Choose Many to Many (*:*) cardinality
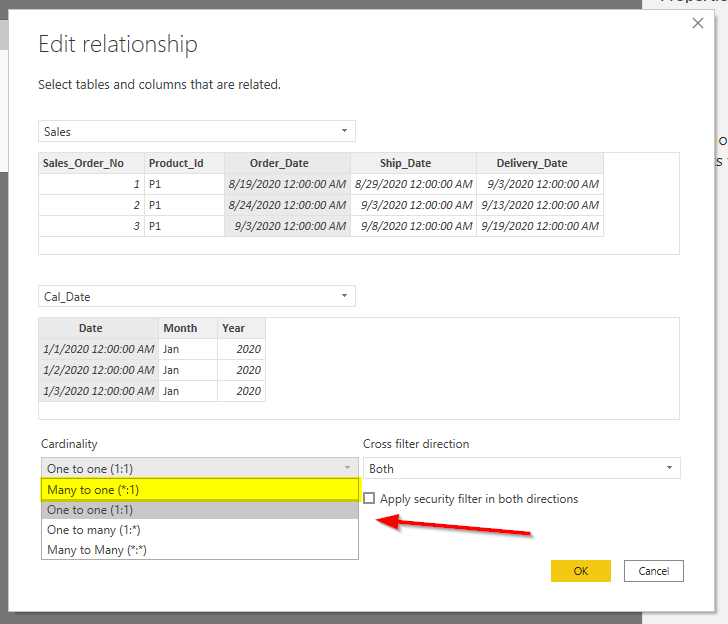The width and height of the screenshot is (728, 624). click(x=200, y=550)
